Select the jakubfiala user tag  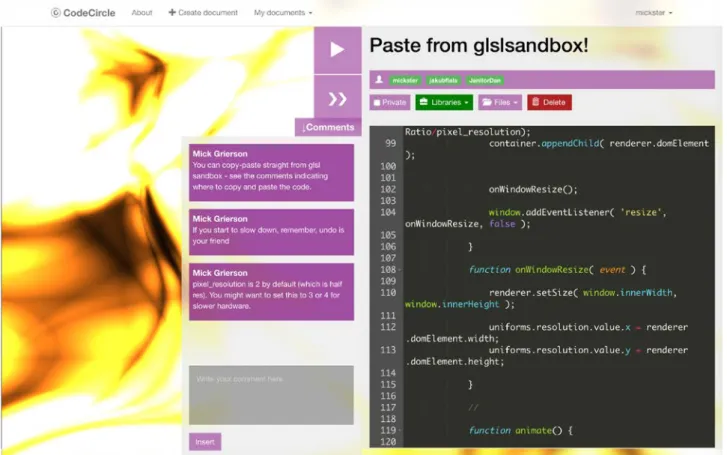click(443, 80)
